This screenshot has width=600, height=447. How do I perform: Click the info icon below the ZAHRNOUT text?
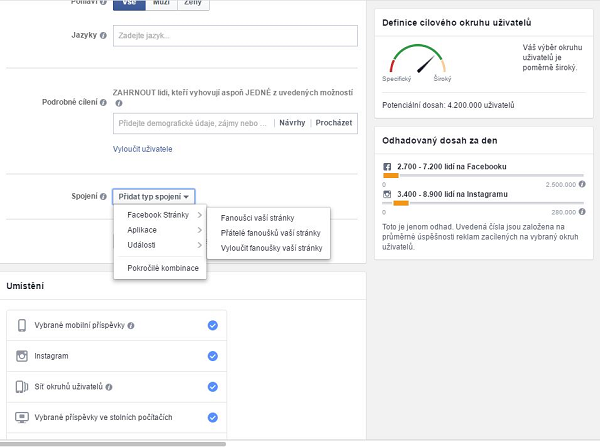pos(119,103)
